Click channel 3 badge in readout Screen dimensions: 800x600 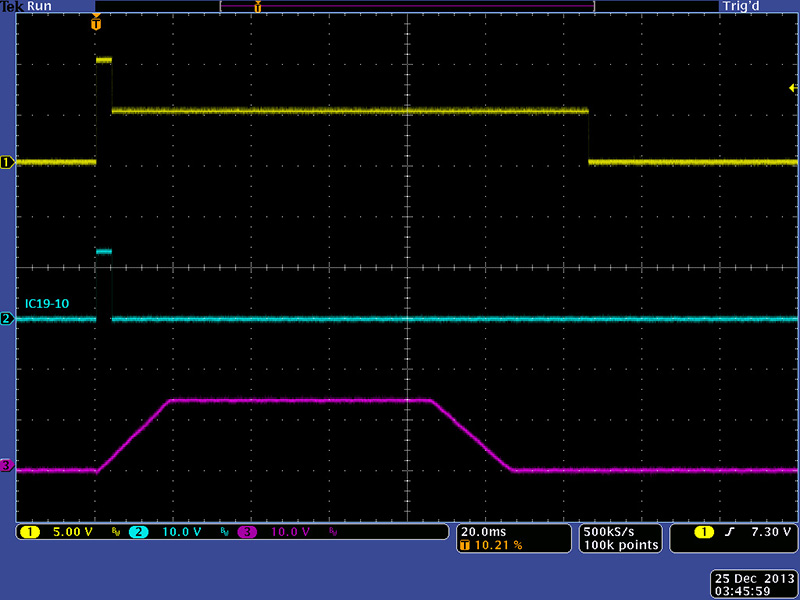pos(247,532)
